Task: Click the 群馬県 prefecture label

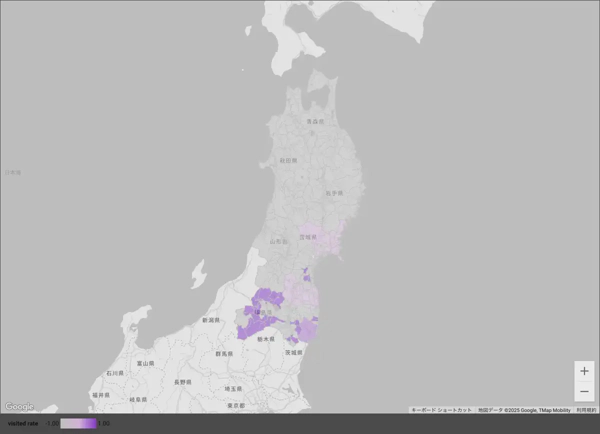Action: [225, 354]
